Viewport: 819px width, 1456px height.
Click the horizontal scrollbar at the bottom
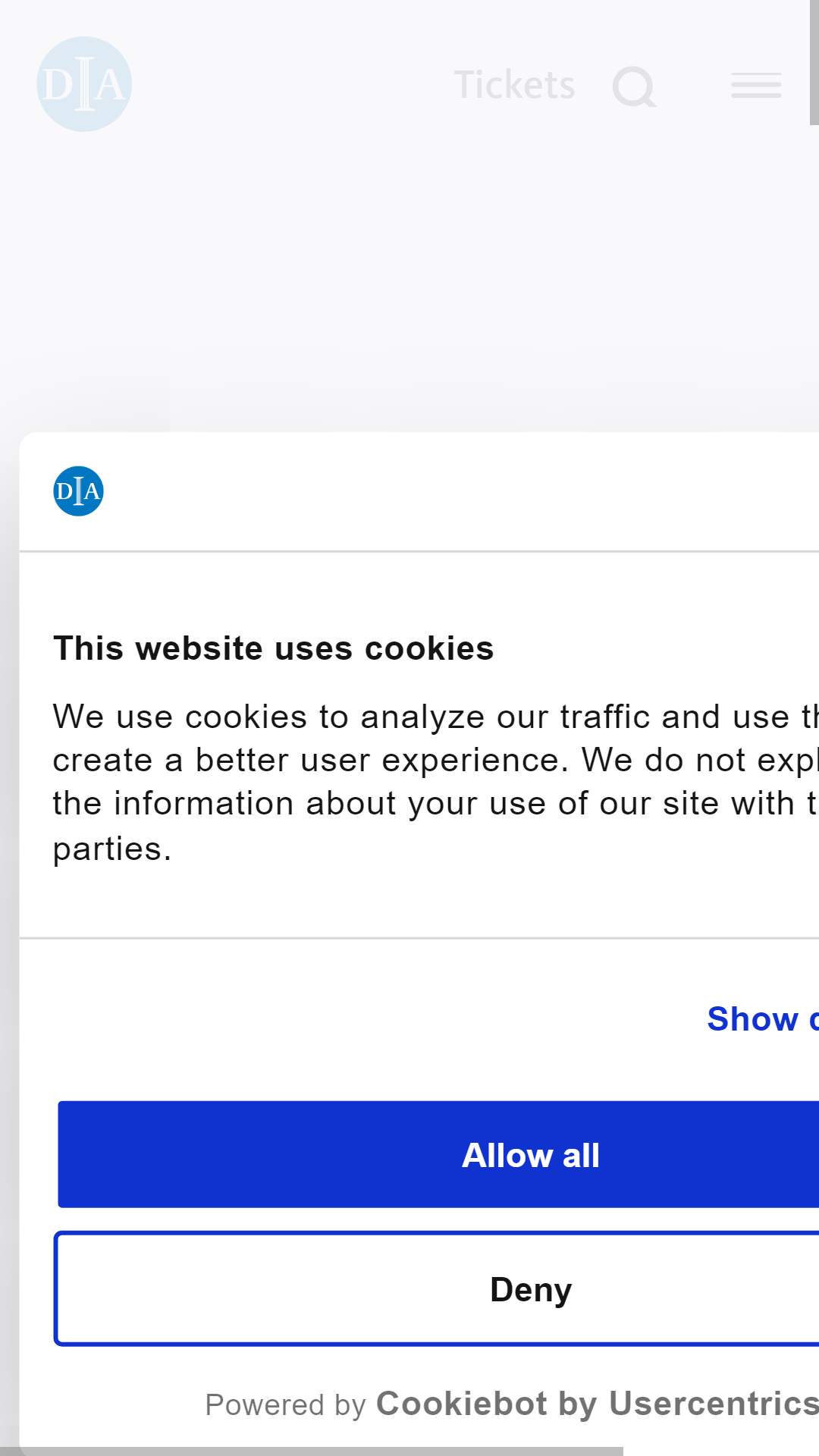[x=312, y=1451]
